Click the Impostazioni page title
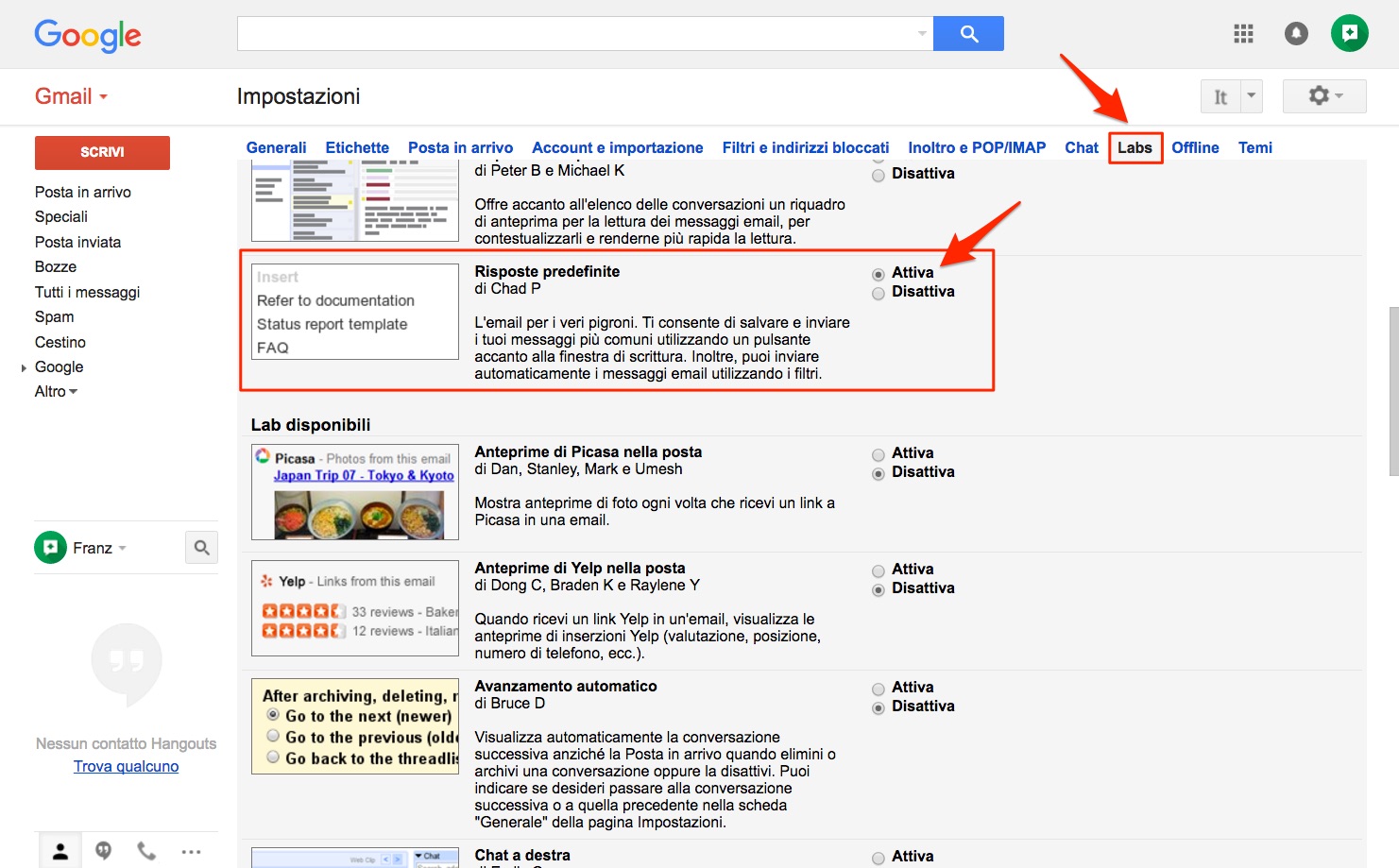This screenshot has height=868, width=1399. pyautogui.click(x=299, y=96)
